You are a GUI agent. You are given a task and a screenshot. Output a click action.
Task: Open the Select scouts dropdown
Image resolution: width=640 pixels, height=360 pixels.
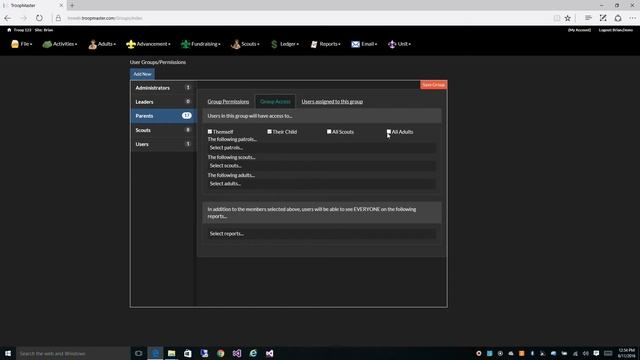click(x=321, y=166)
